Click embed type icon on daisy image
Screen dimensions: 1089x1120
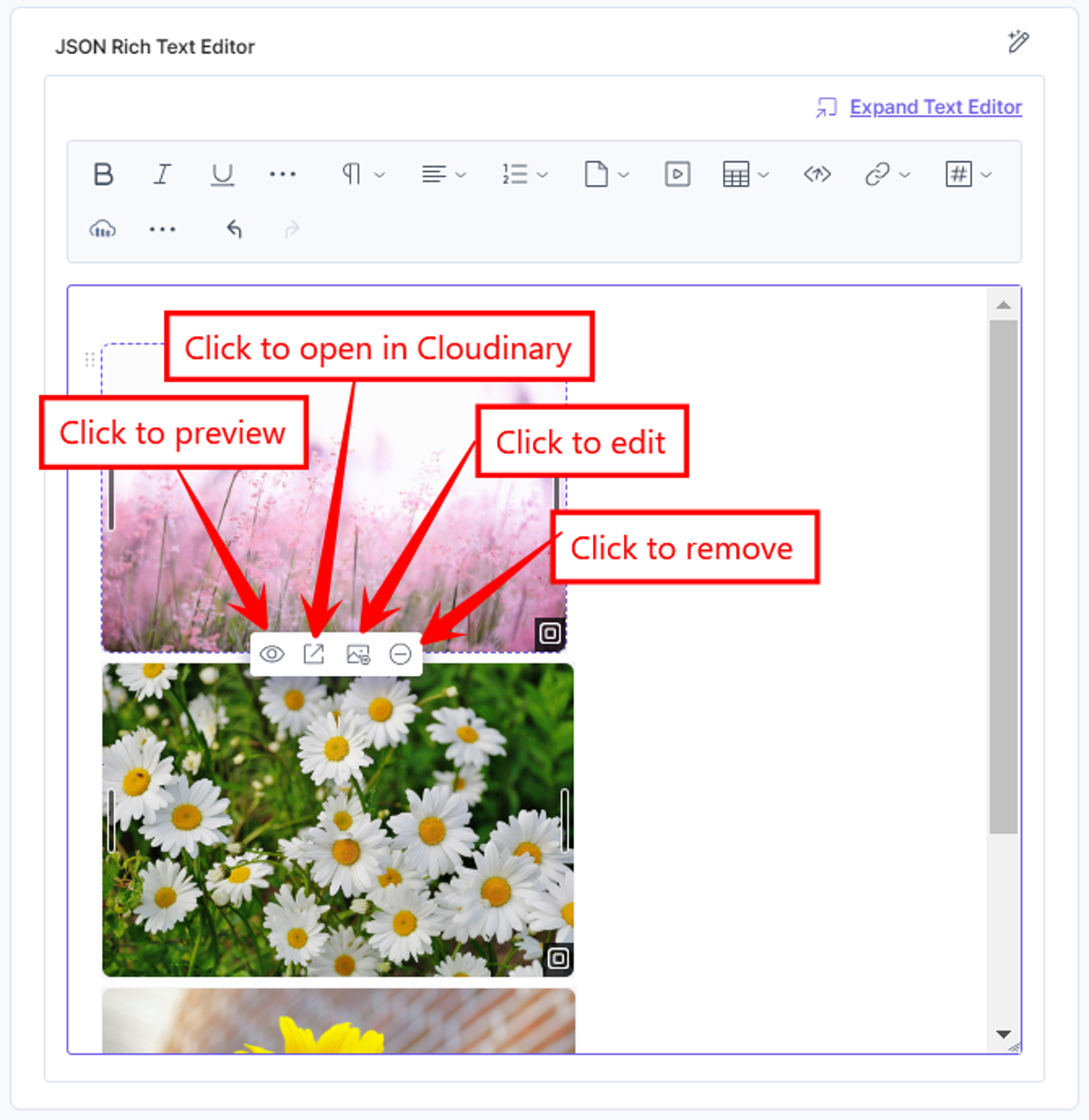click(558, 958)
